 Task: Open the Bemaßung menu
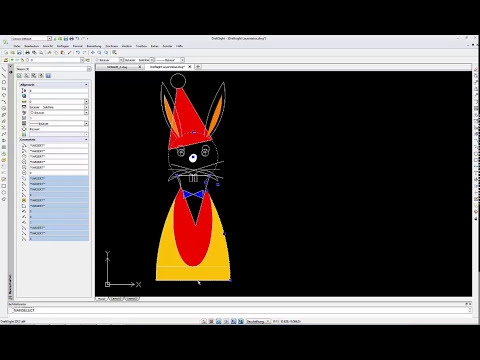pos(94,46)
